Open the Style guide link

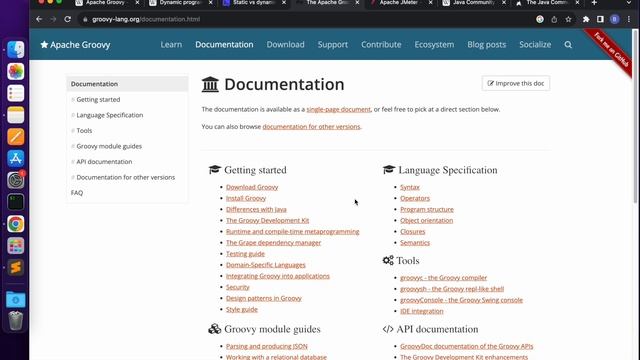[242, 309]
